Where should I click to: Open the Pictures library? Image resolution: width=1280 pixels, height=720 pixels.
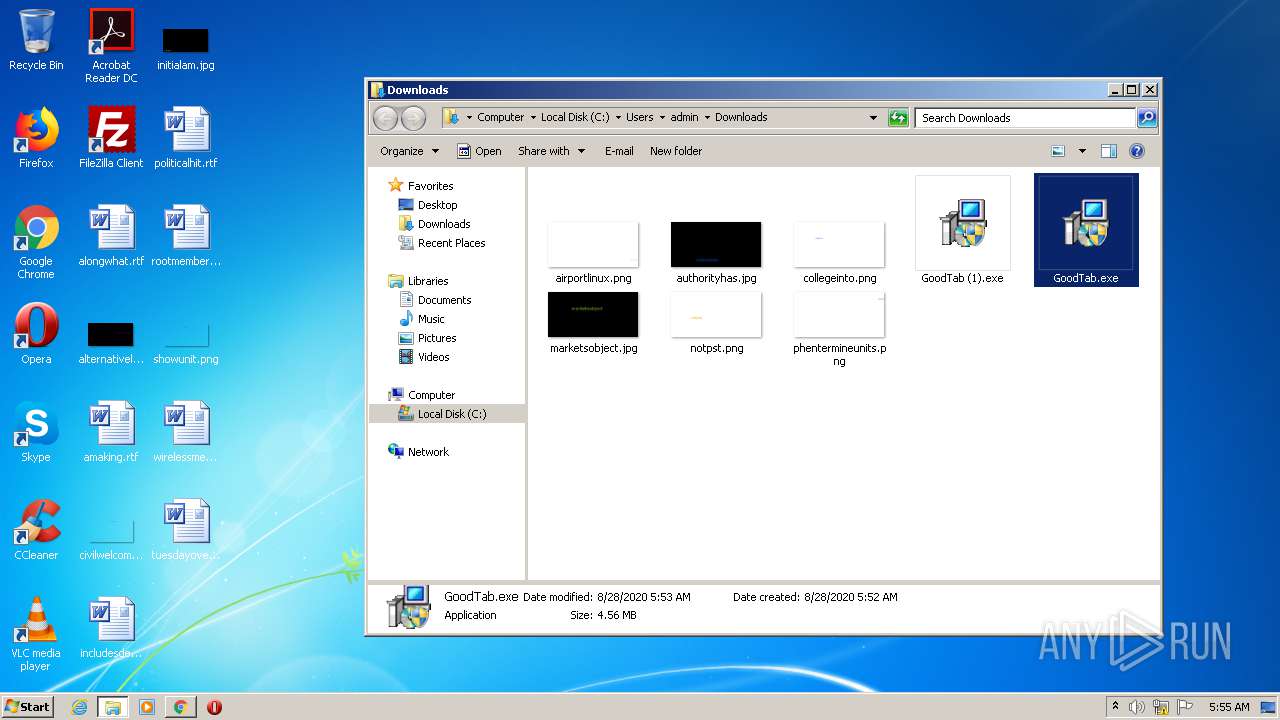point(437,338)
